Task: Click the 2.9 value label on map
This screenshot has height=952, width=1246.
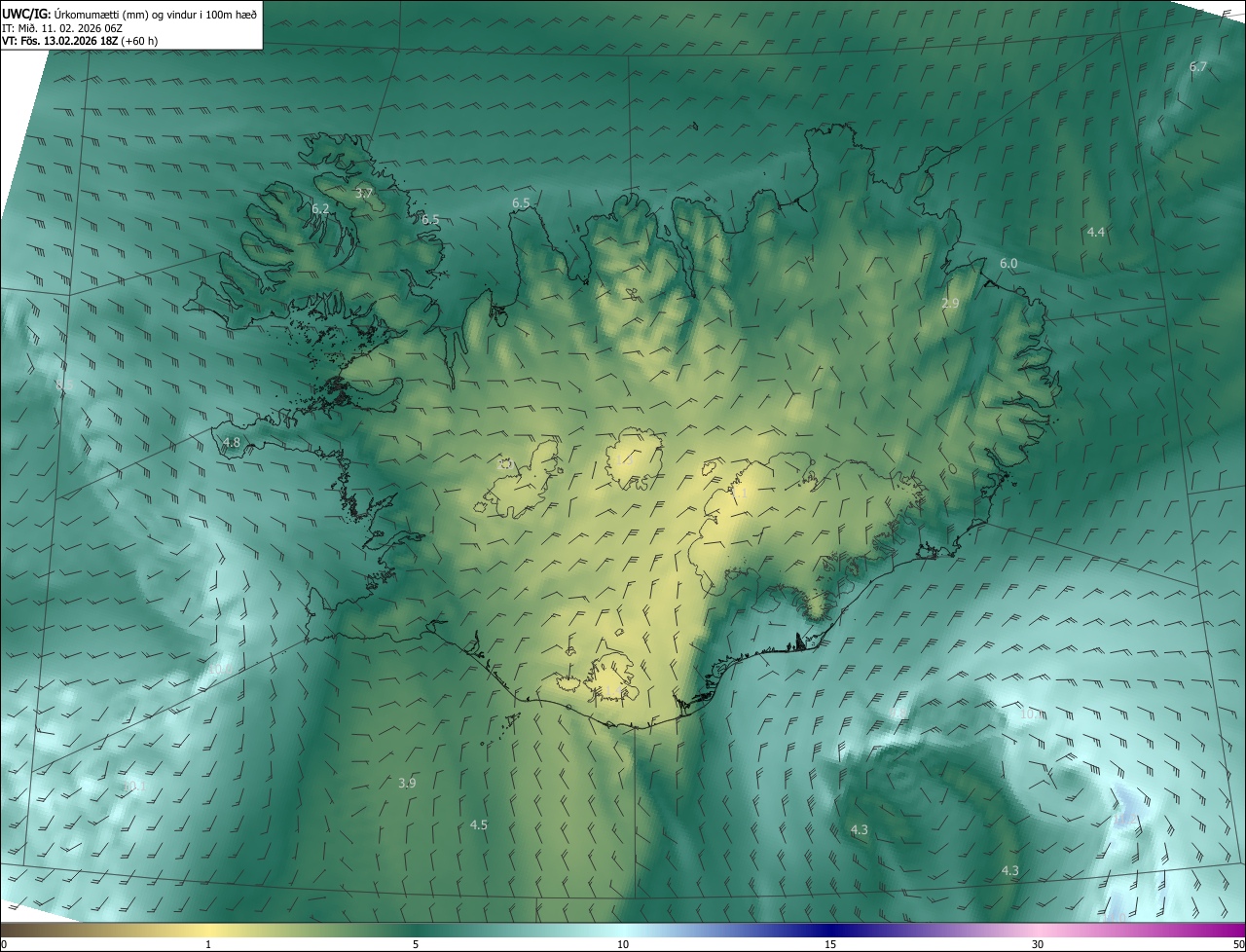Action: [951, 304]
